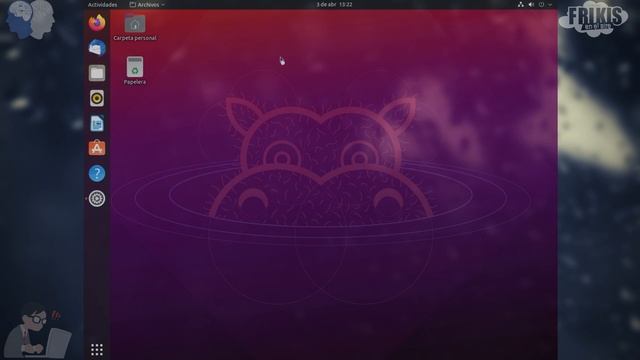Click the volume speaker icon
640x360 pixels.
(531, 4)
